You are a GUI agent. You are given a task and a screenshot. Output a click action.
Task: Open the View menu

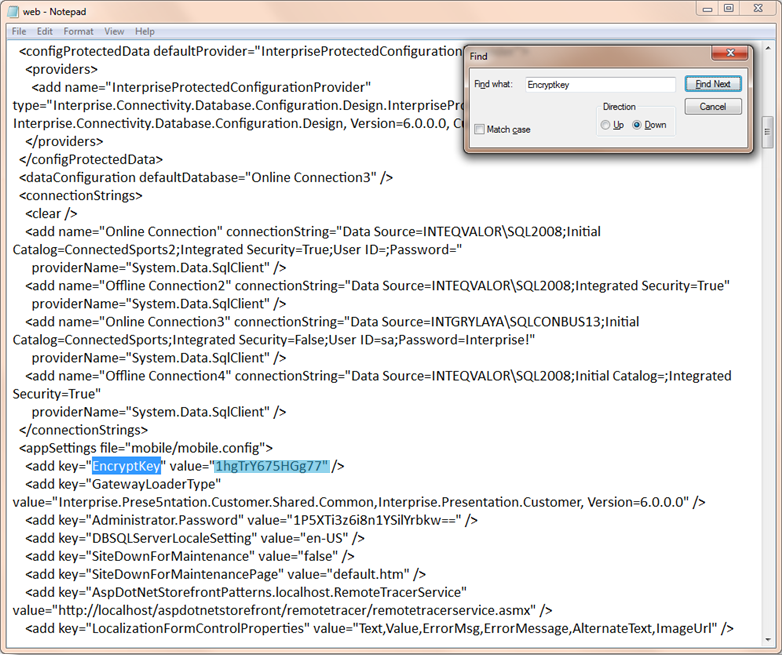pyautogui.click(x=114, y=32)
